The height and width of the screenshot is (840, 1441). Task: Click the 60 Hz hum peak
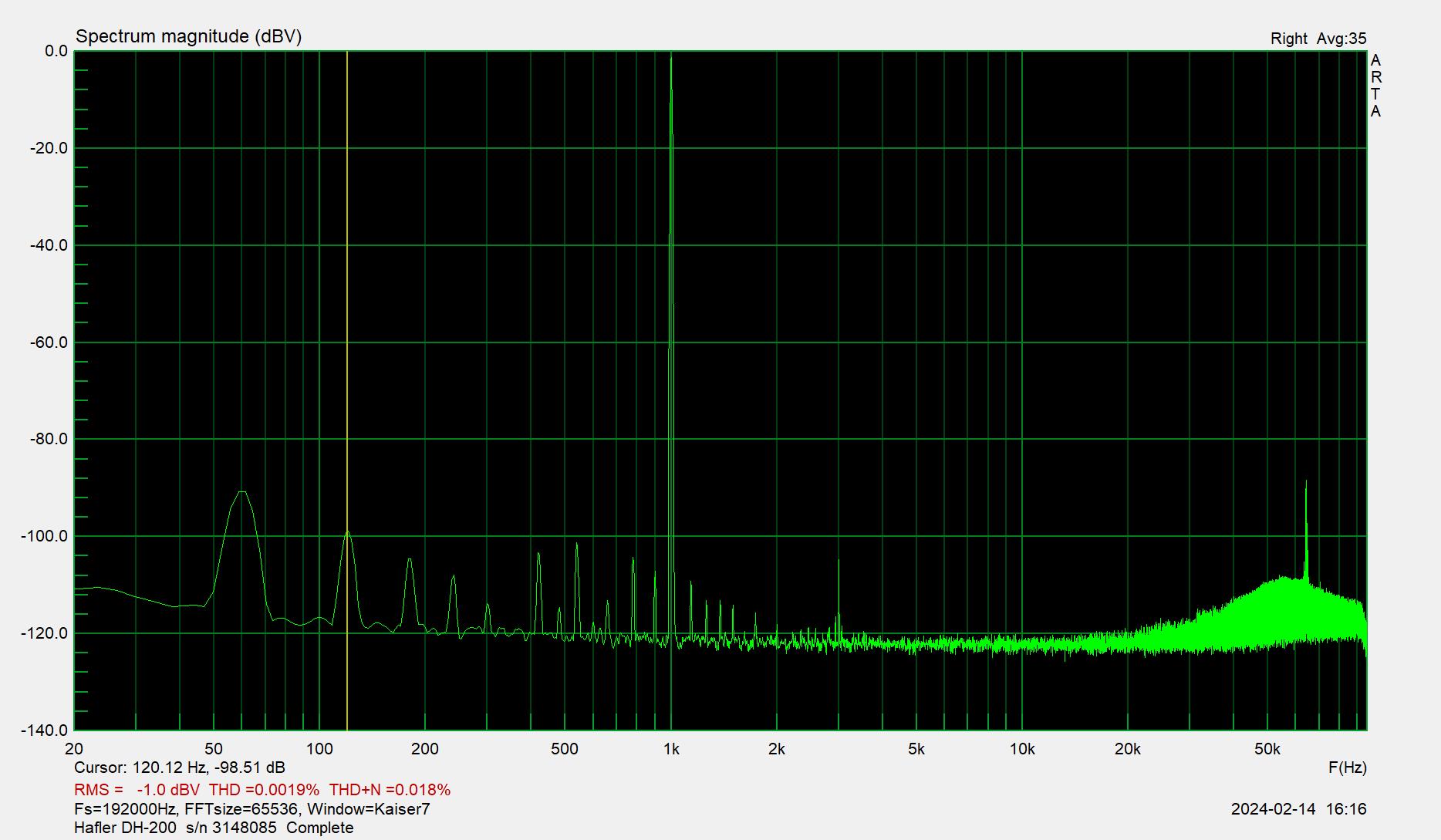[x=242, y=492]
